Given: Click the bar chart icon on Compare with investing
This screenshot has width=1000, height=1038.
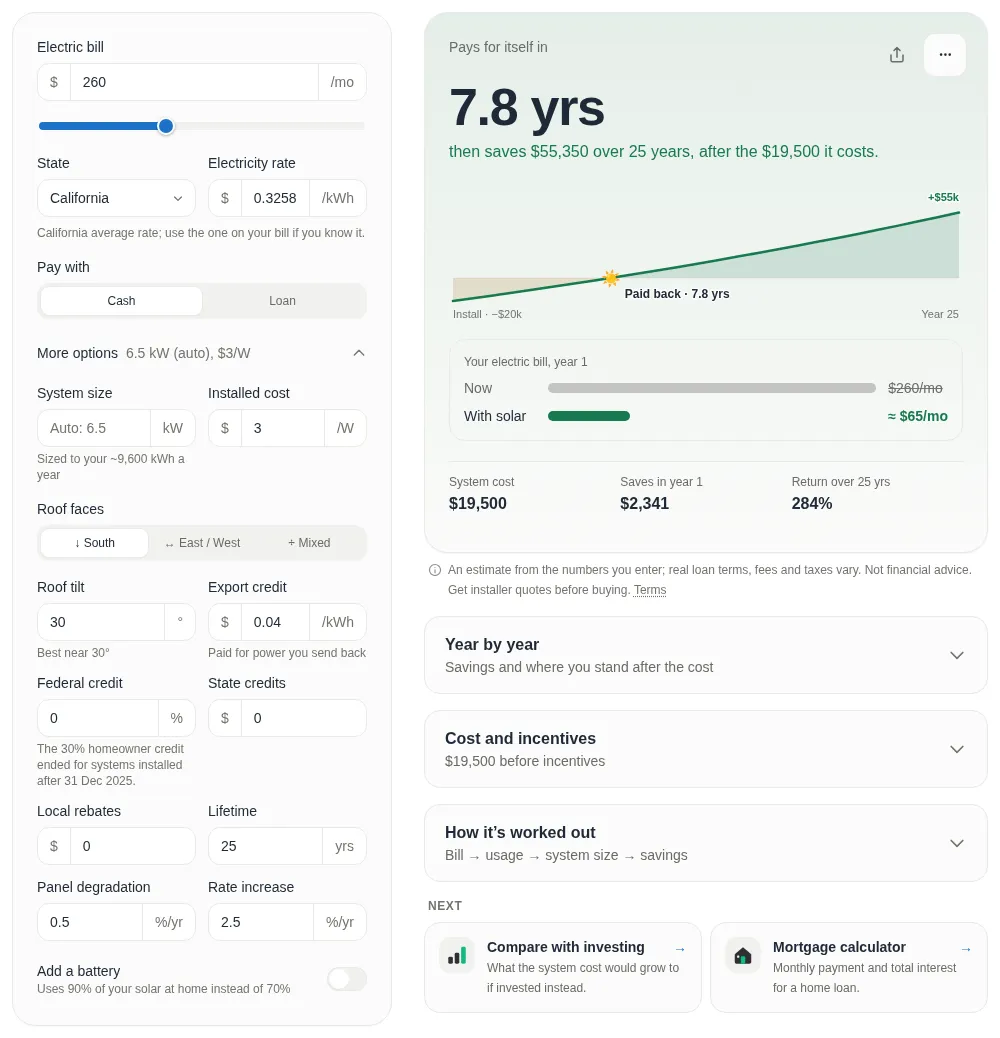Looking at the screenshot, I should pyautogui.click(x=457, y=955).
